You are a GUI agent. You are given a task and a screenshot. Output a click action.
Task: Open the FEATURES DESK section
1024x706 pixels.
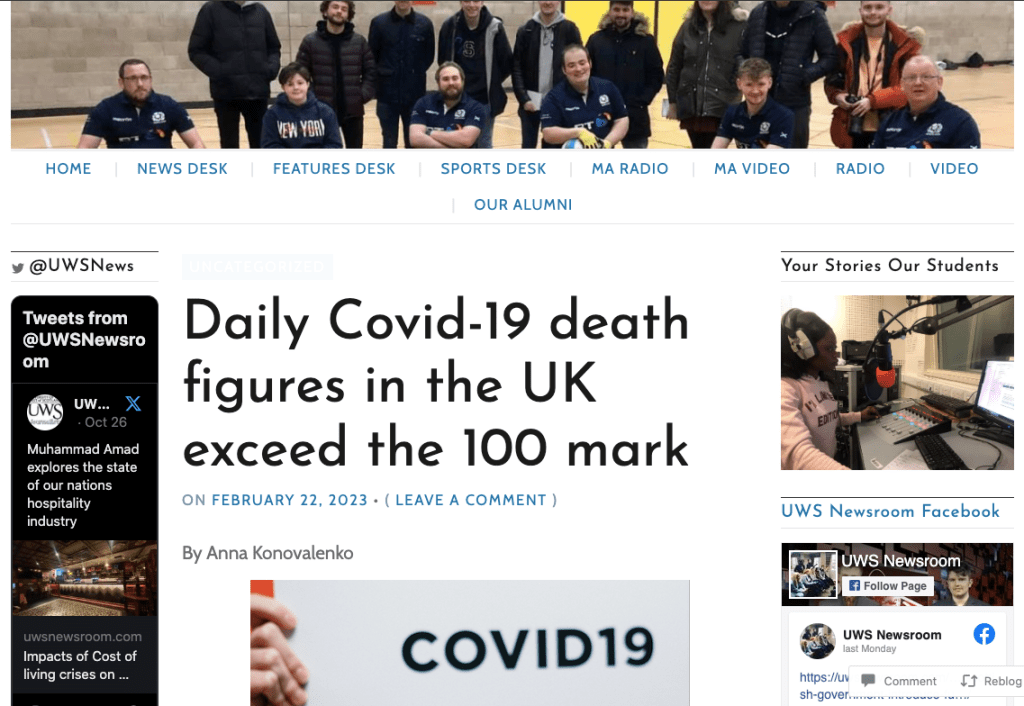coord(334,168)
